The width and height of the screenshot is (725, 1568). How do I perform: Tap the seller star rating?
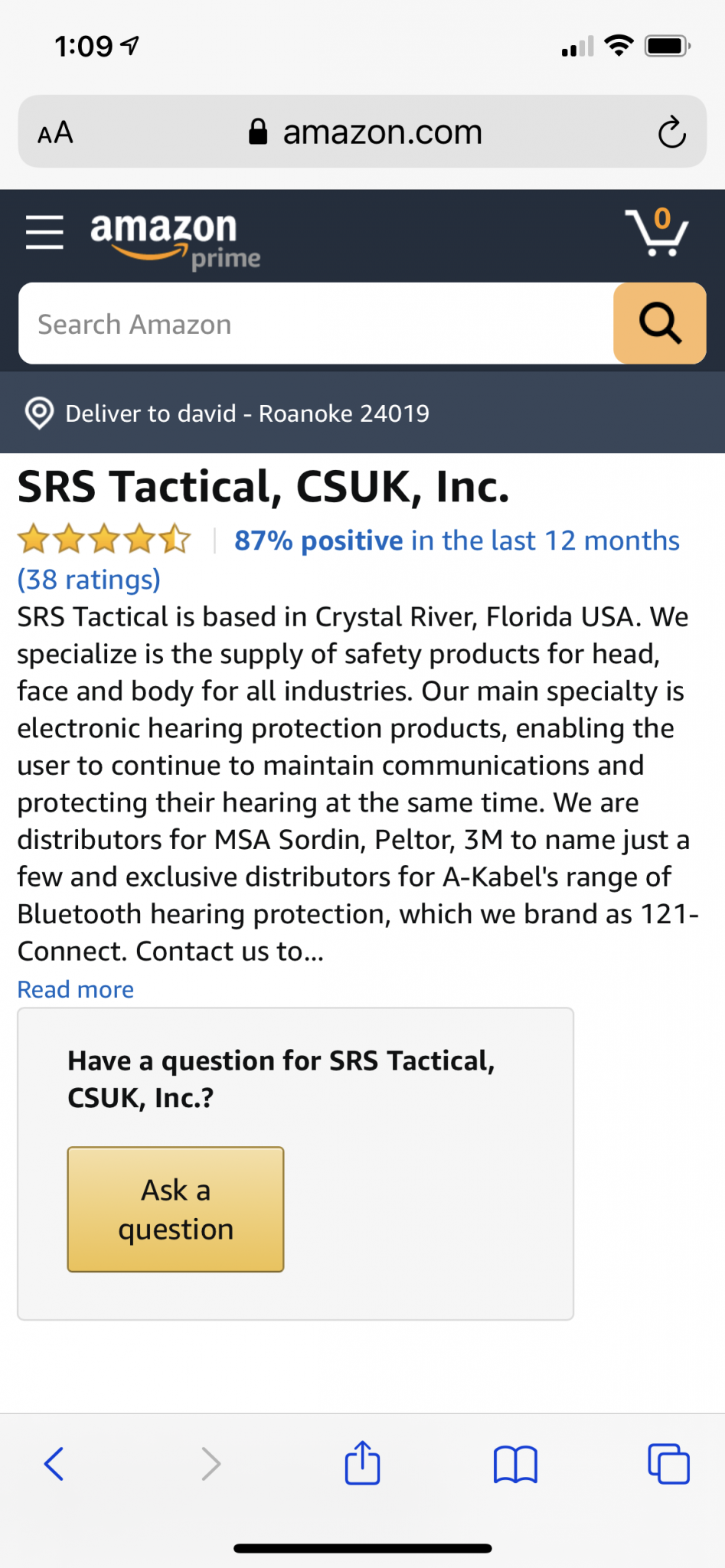point(104,539)
